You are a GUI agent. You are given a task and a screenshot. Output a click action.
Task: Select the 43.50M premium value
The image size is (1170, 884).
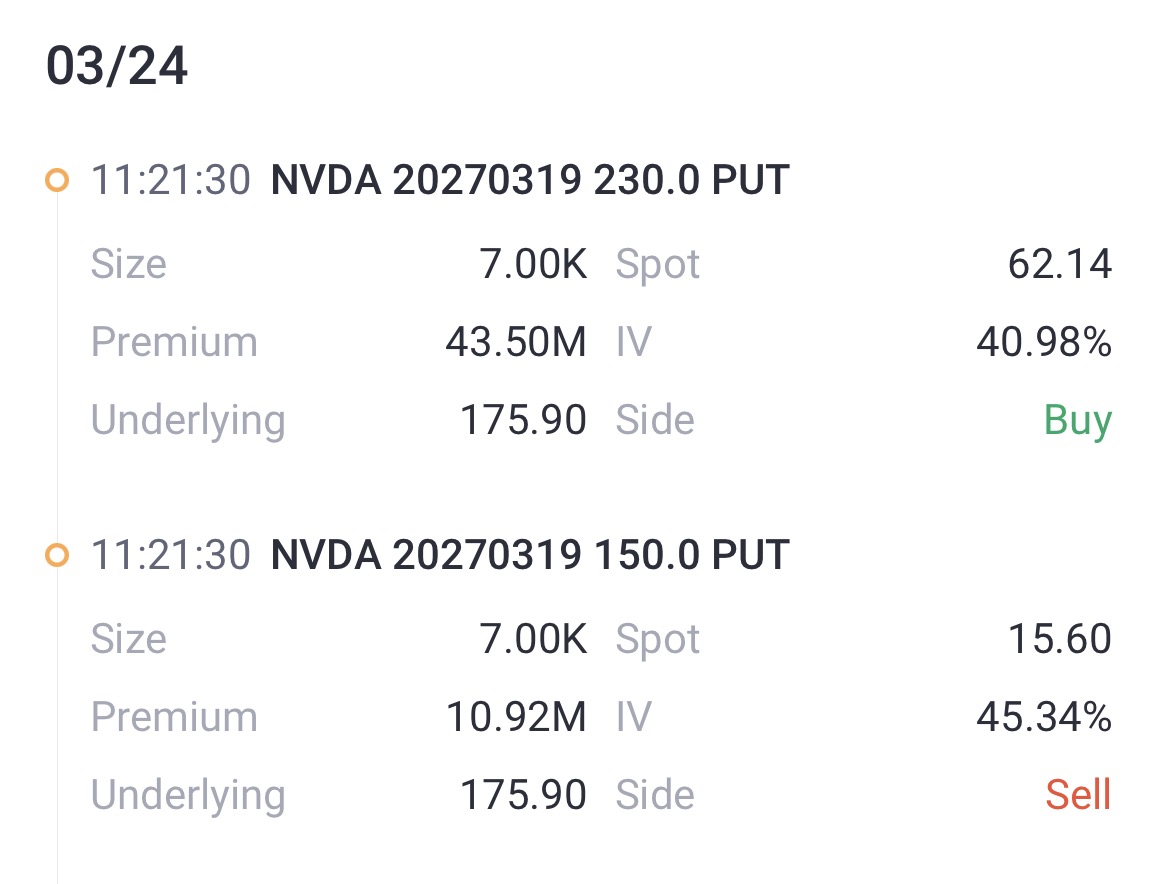(x=516, y=343)
